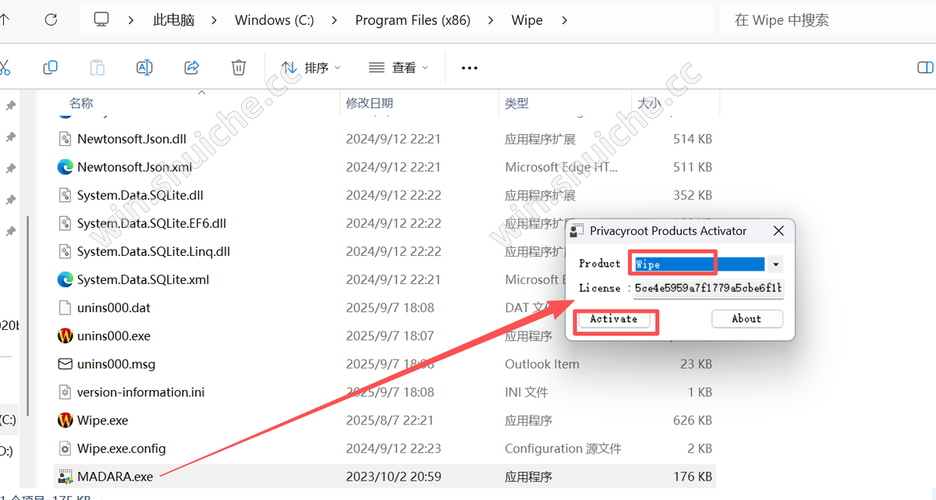Select the Wipe.exe.config file name
Screen dimensions: 936x500
[x=121, y=449]
